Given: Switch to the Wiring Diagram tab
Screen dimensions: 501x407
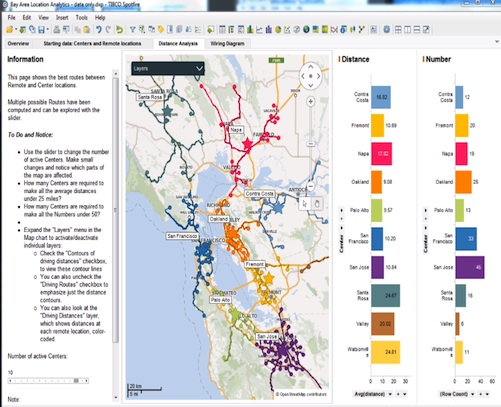Looking at the screenshot, I should click(x=227, y=43).
